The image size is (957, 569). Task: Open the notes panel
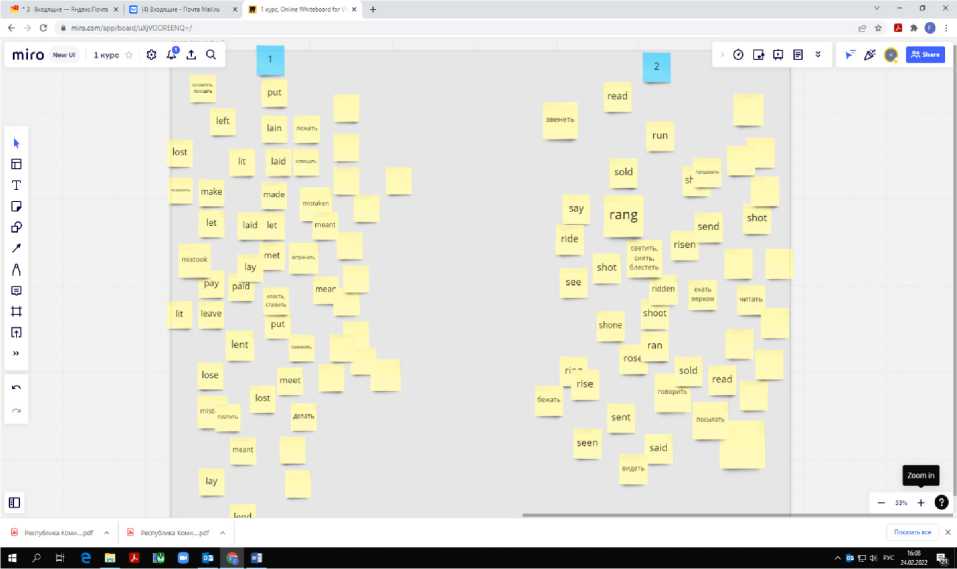pyautogui.click(x=798, y=55)
